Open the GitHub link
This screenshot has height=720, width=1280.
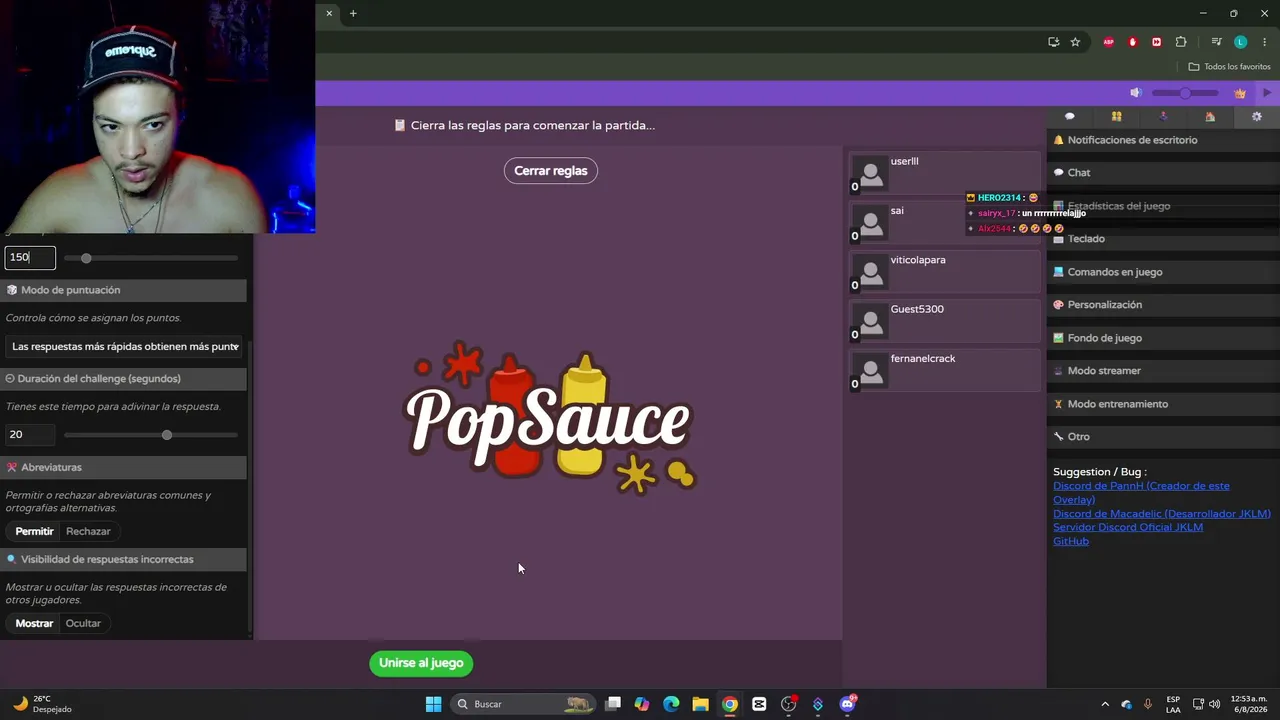(1071, 541)
